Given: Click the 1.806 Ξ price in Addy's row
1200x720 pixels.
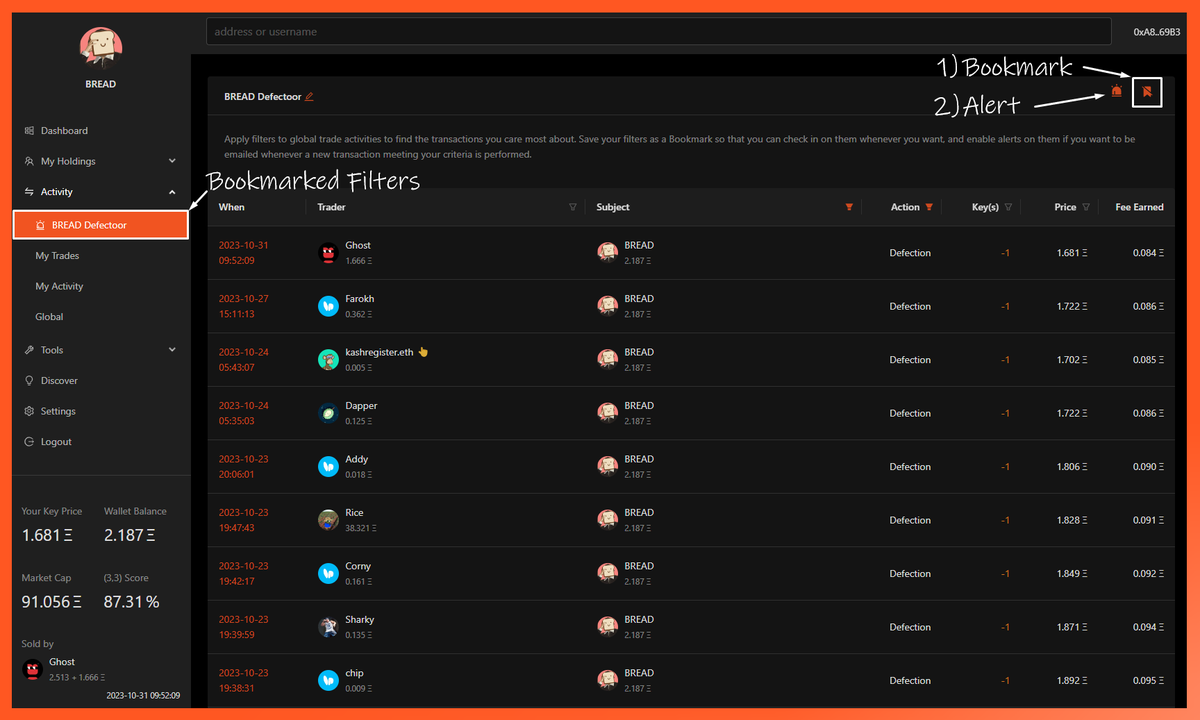Looking at the screenshot, I should click(x=1073, y=467).
